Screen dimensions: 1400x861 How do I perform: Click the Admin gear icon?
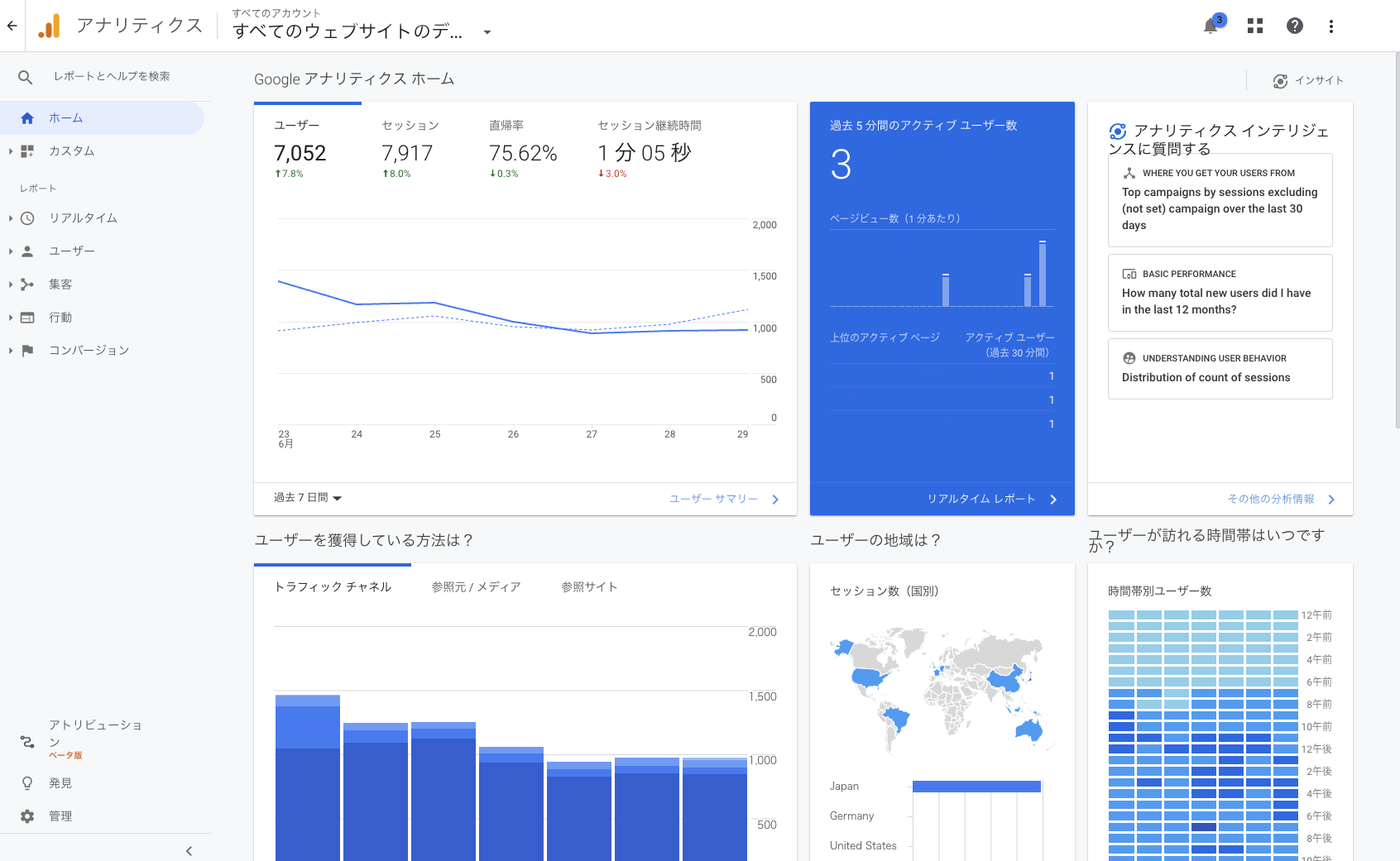27,816
